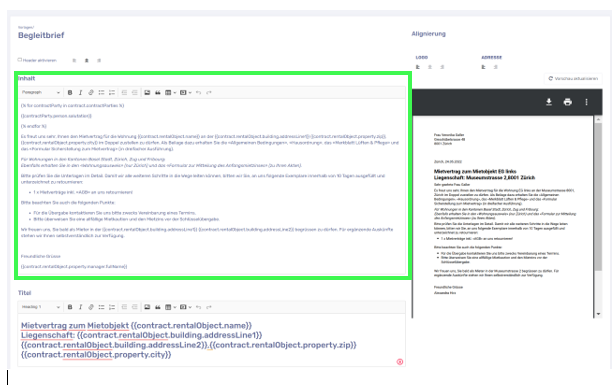The width and height of the screenshot is (614, 385).
Task: Click the preview's vertical scrollbar thumb
Action: click(x=598, y=197)
